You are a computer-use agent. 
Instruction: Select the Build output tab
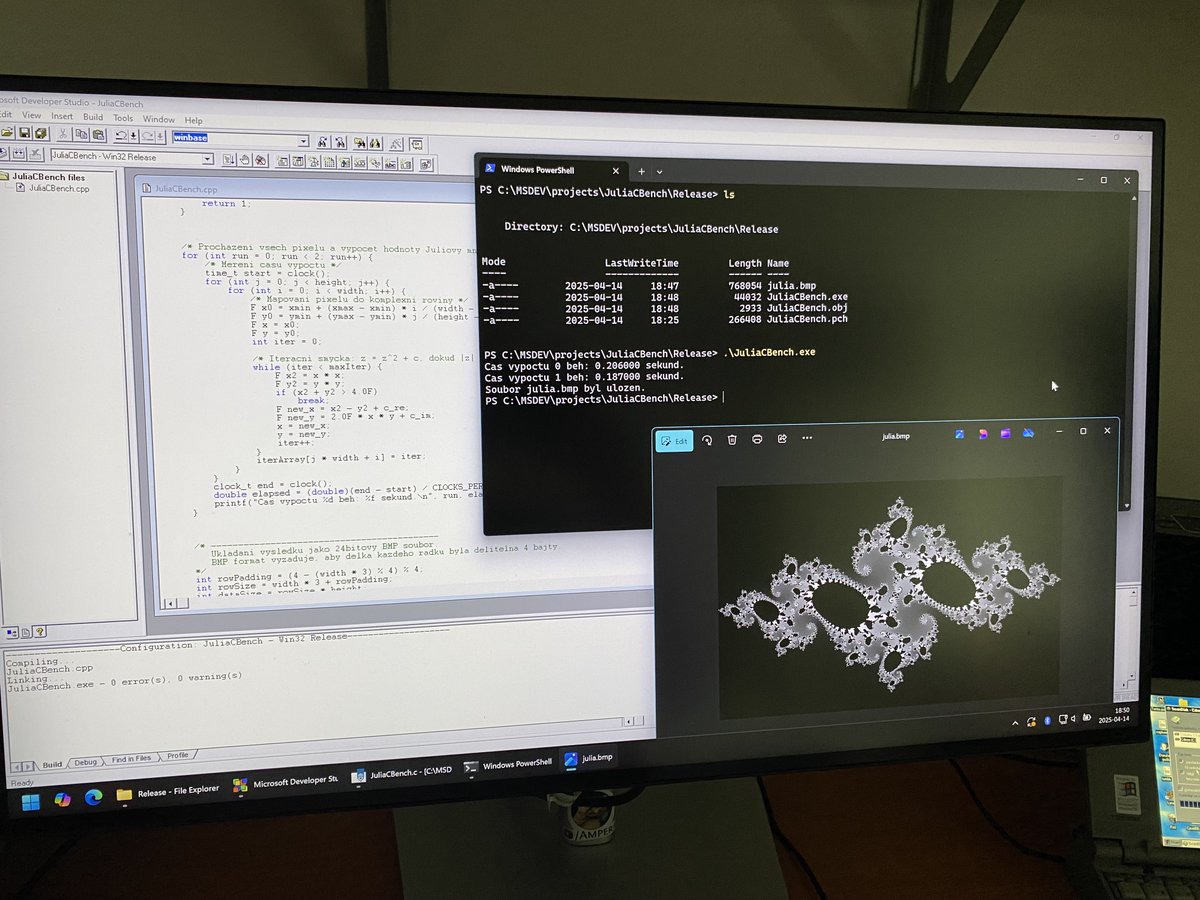(52, 764)
